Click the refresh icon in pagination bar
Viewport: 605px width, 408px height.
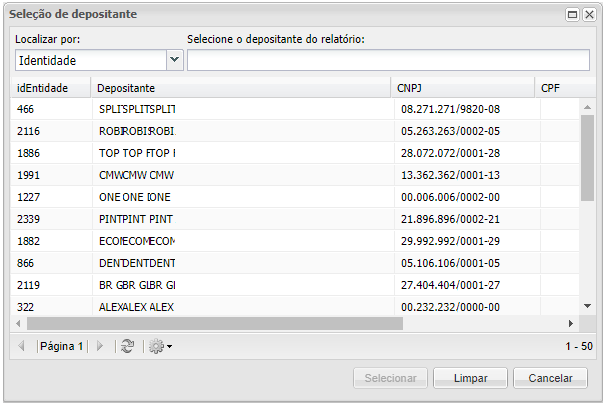coord(127,346)
